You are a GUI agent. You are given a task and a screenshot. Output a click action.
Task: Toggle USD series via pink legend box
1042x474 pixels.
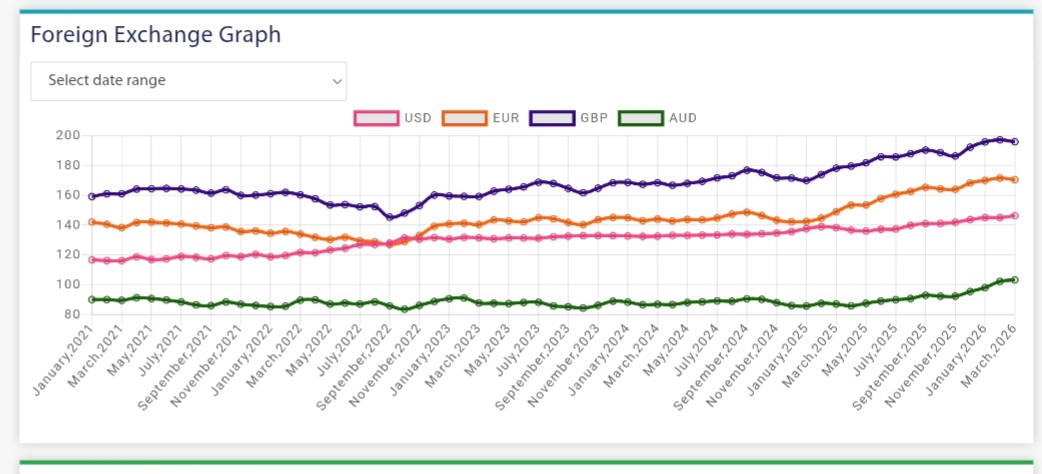coord(376,118)
